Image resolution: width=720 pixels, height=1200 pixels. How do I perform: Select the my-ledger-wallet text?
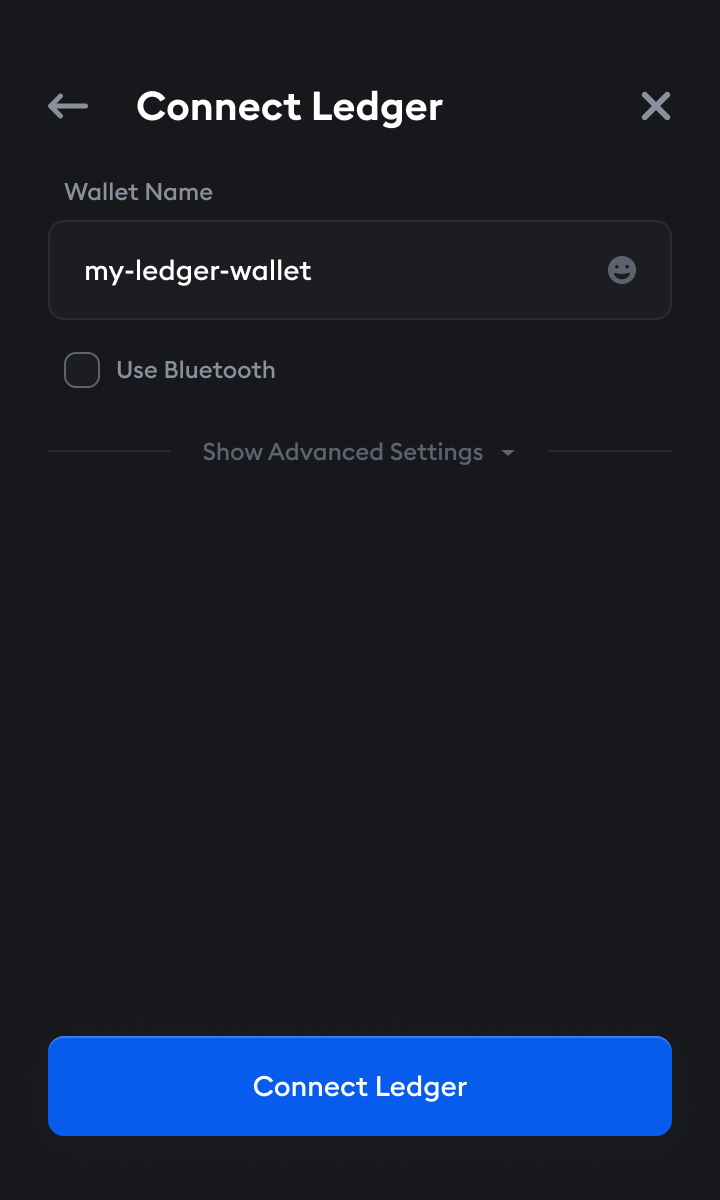[x=198, y=270]
